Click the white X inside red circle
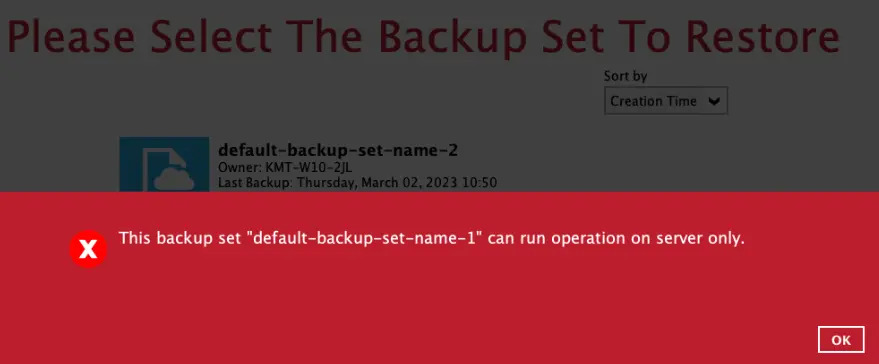This screenshot has height=364, width=879. pyautogui.click(x=88, y=250)
